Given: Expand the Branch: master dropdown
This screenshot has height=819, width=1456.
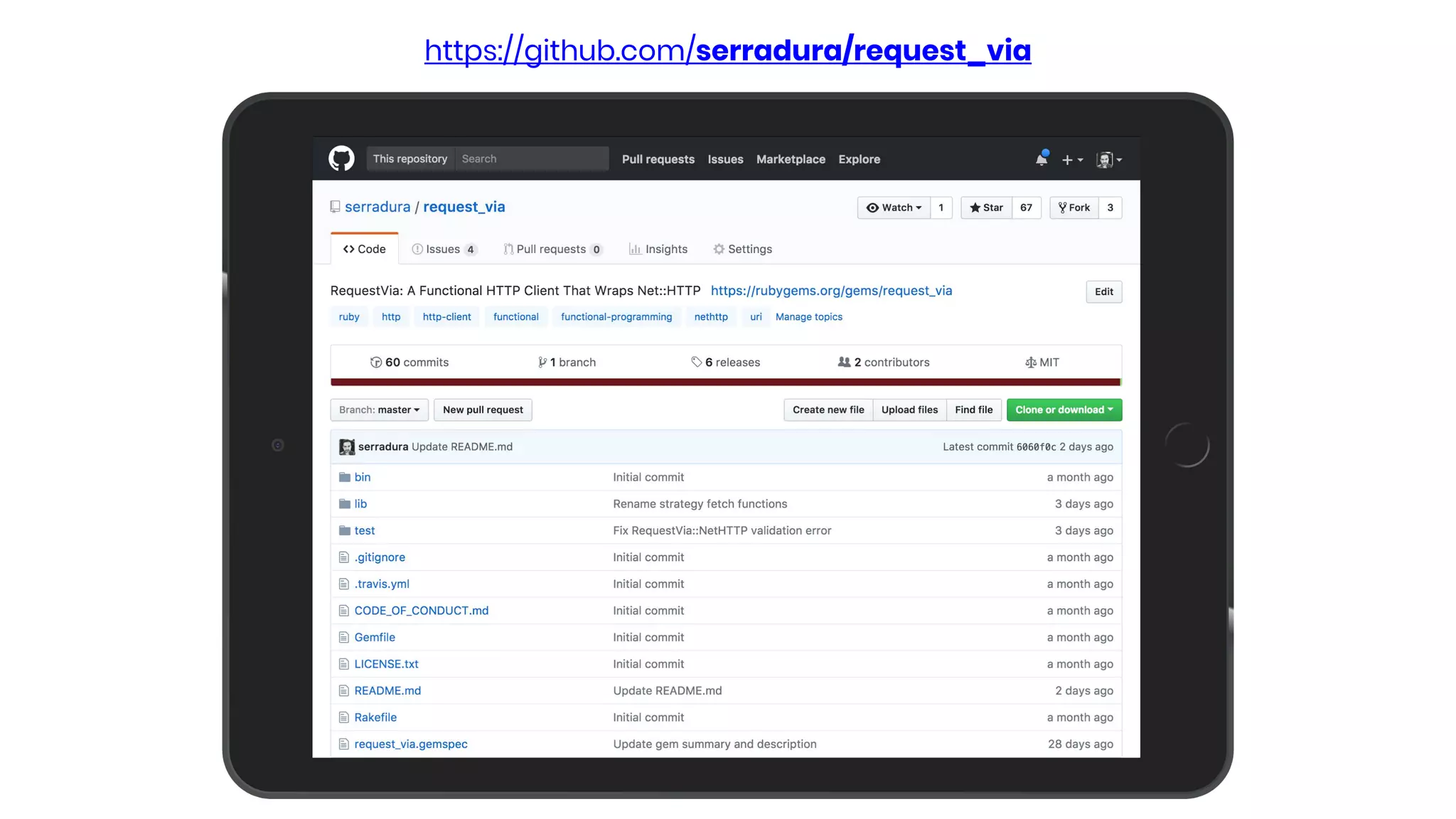Looking at the screenshot, I should (380, 409).
